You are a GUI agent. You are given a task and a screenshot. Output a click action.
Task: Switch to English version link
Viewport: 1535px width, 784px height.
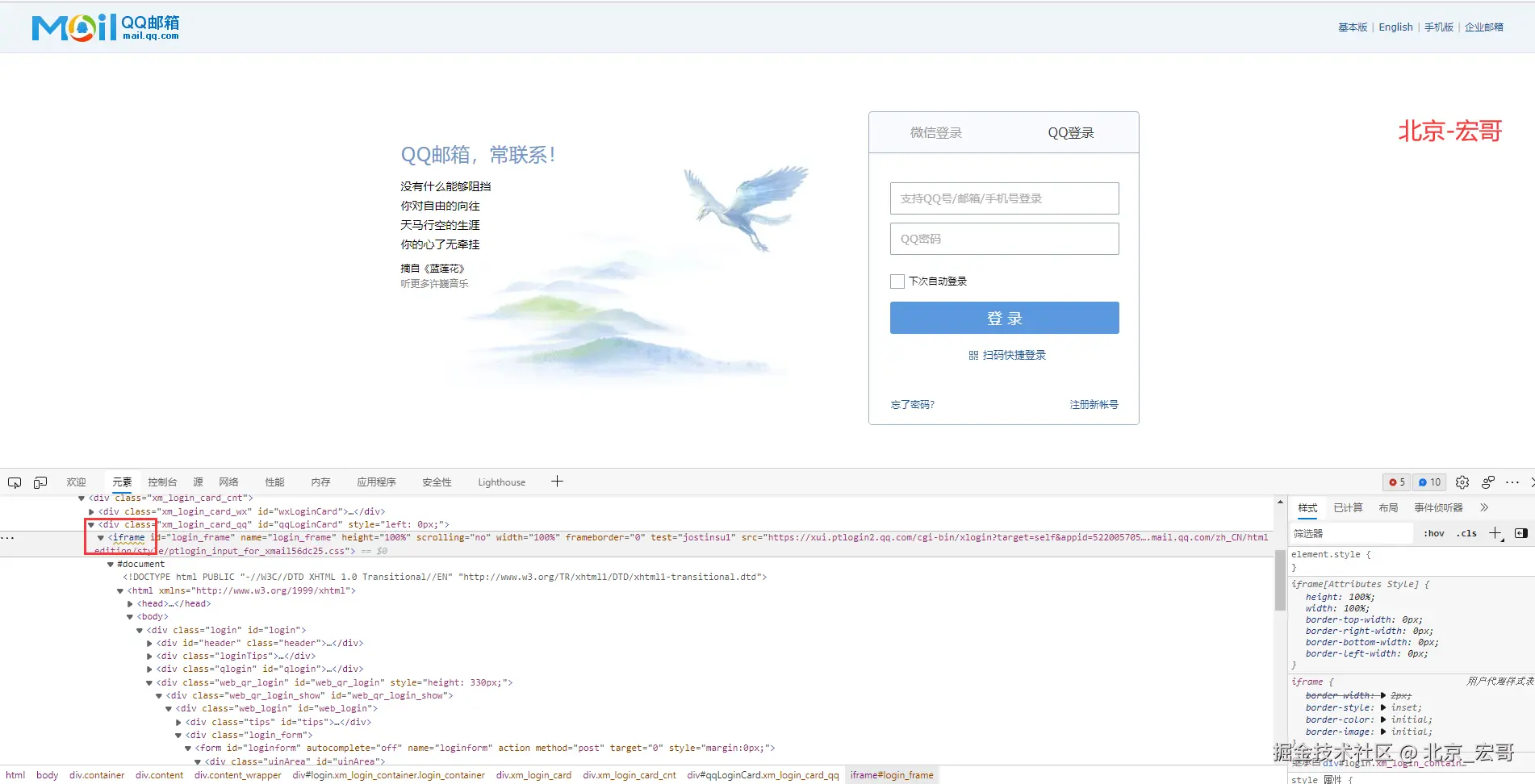pos(1395,27)
